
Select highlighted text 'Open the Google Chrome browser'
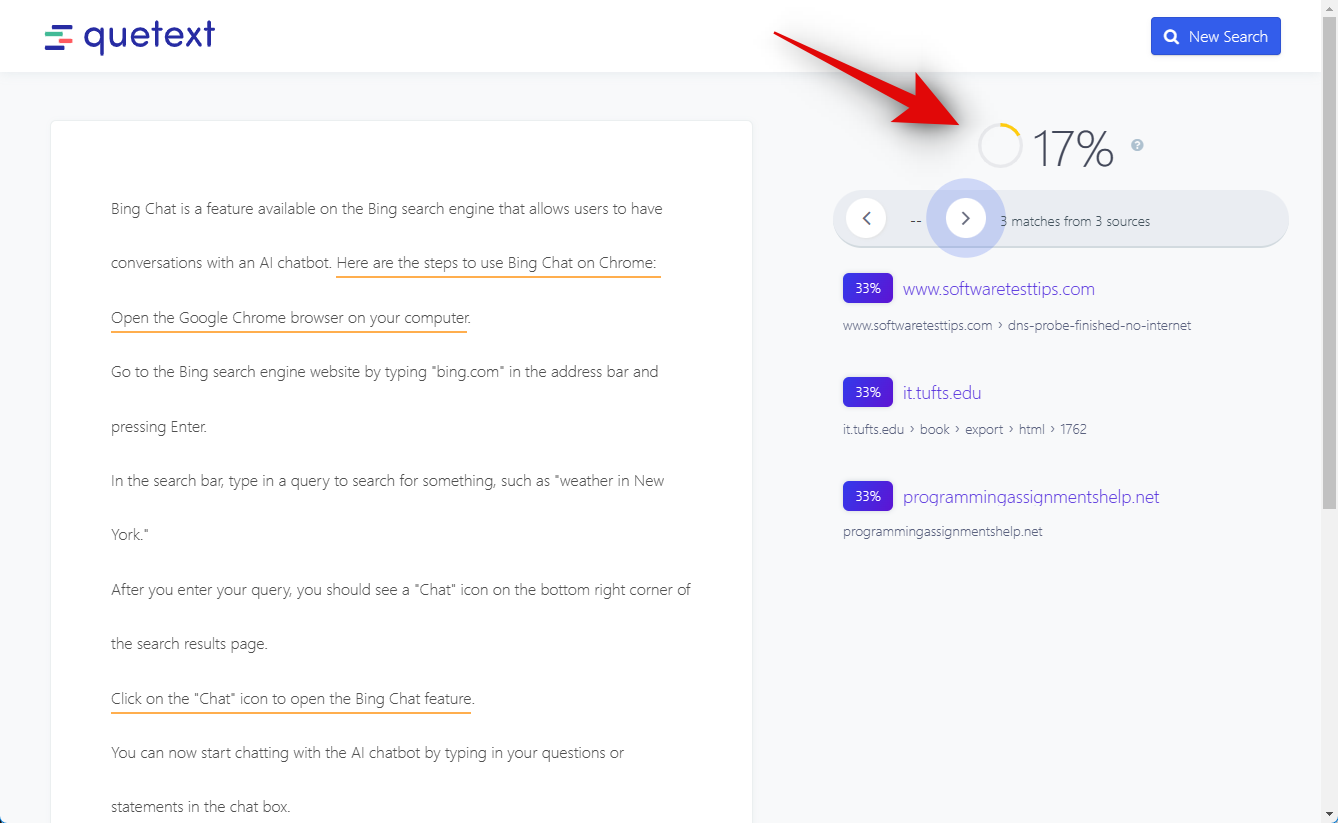coord(290,318)
